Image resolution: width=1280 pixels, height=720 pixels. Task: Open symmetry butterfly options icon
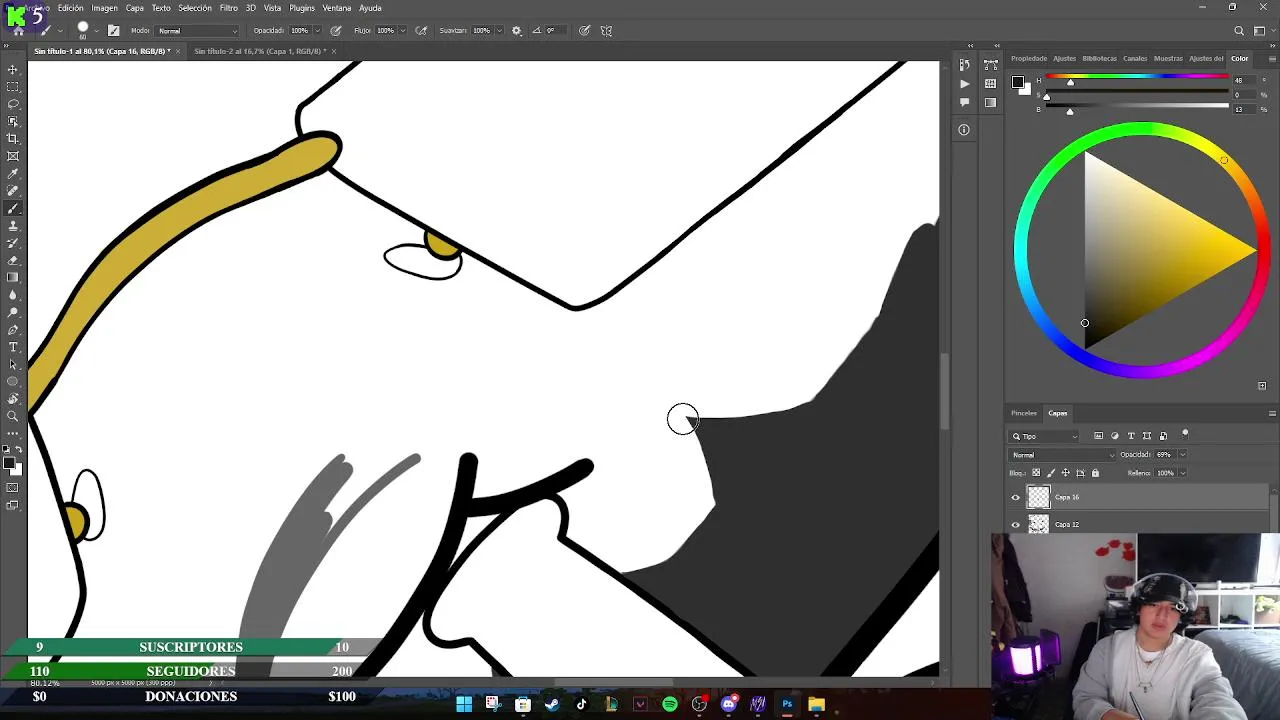click(x=606, y=31)
